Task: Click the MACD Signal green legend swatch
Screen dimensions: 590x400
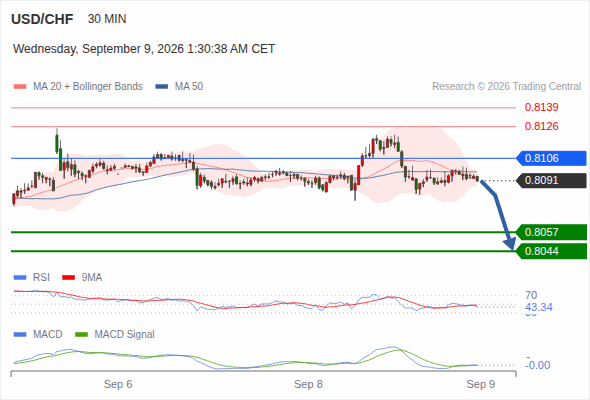Action: pyautogui.click(x=81, y=335)
